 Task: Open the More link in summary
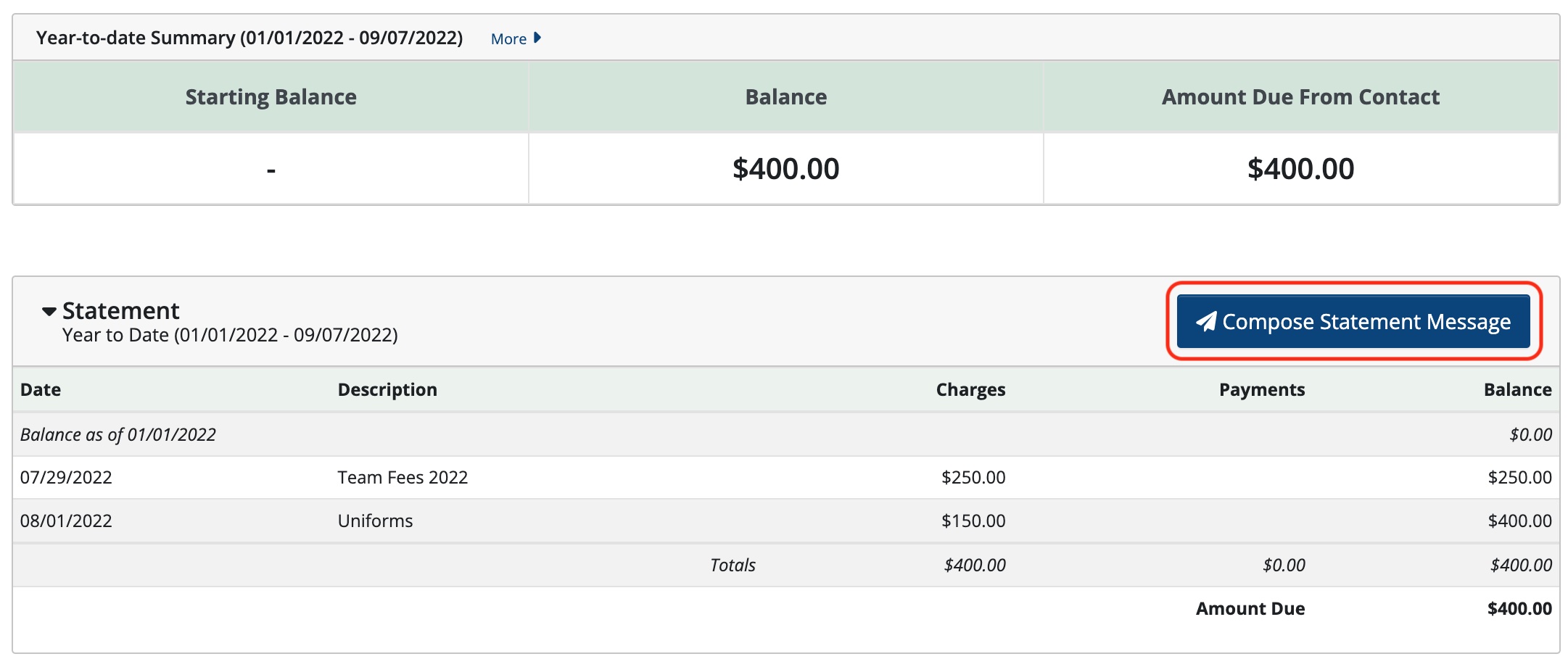(508, 38)
